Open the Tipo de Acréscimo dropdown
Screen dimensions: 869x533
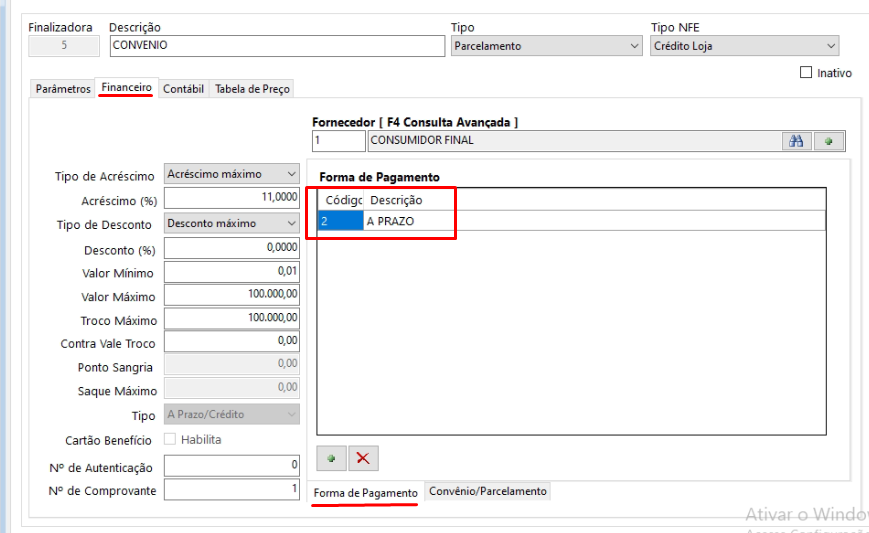click(232, 175)
